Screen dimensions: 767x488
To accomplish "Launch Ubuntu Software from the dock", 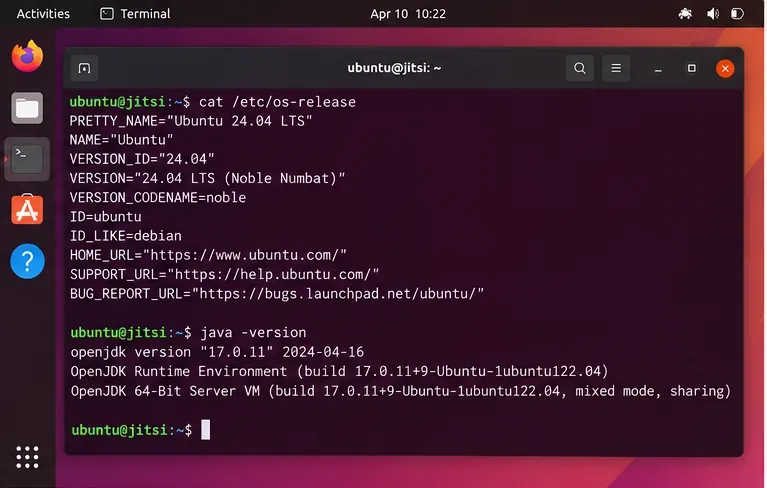I will tap(27, 209).
